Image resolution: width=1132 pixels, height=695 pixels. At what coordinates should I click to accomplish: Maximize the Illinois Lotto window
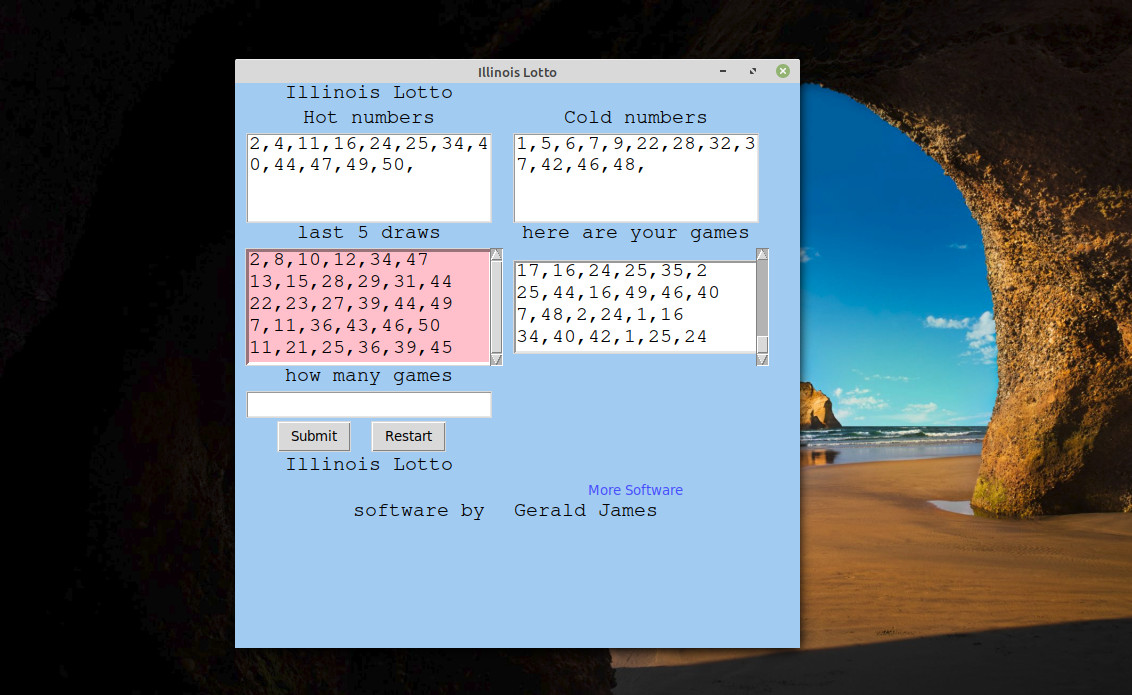click(753, 71)
